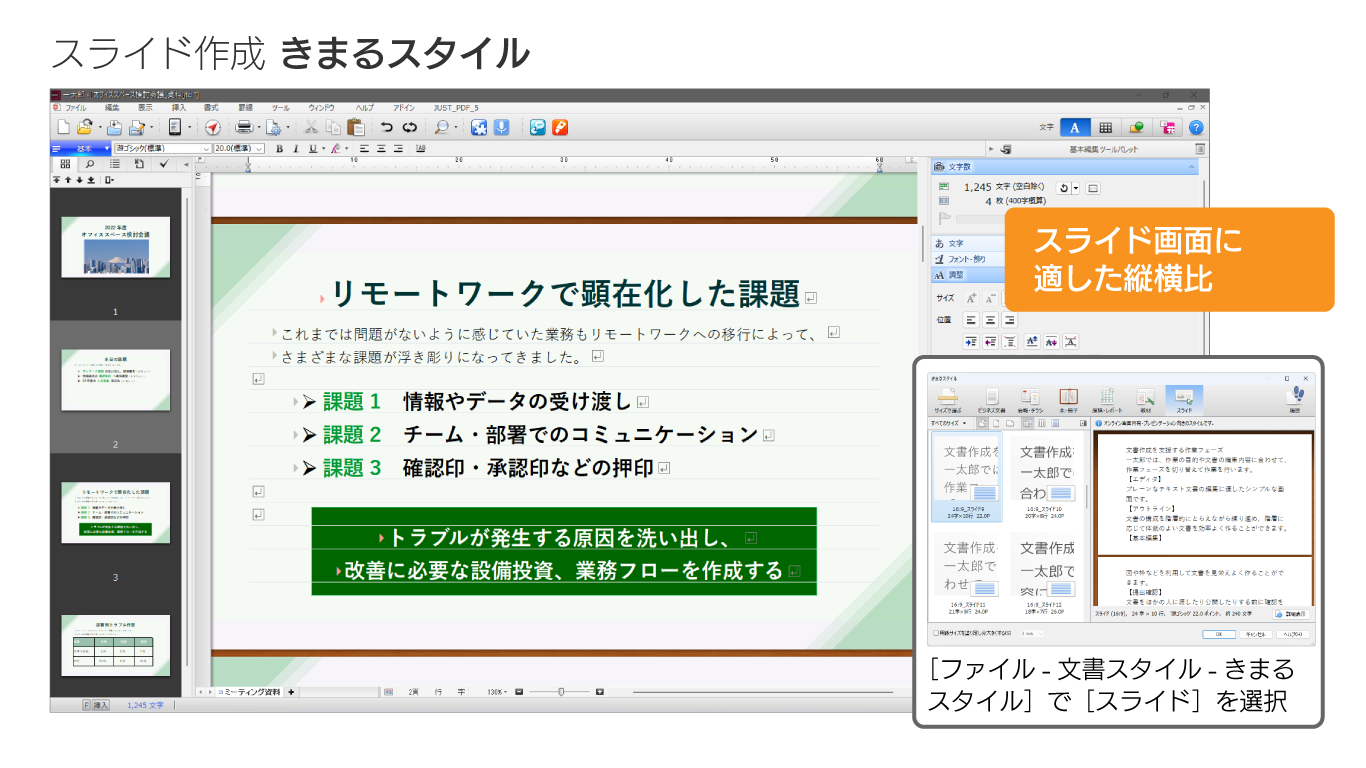Select 本・冊子 book style category icon

[x=1068, y=400]
